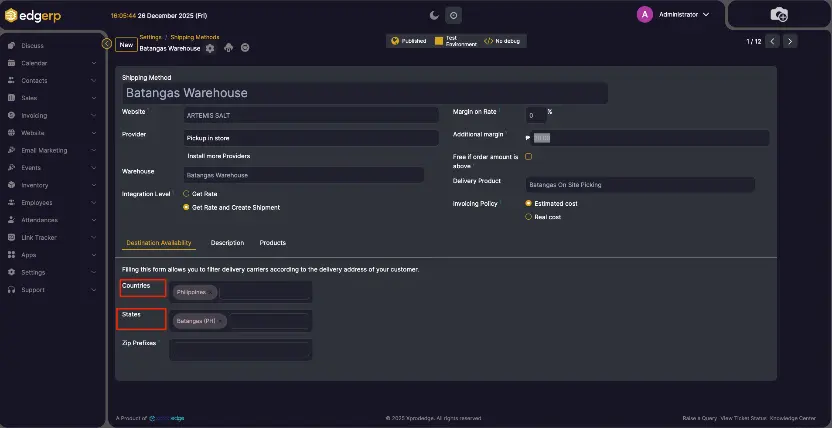Select Real cost invoicing policy
The height and width of the screenshot is (428, 832).
(x=529, y=216)
